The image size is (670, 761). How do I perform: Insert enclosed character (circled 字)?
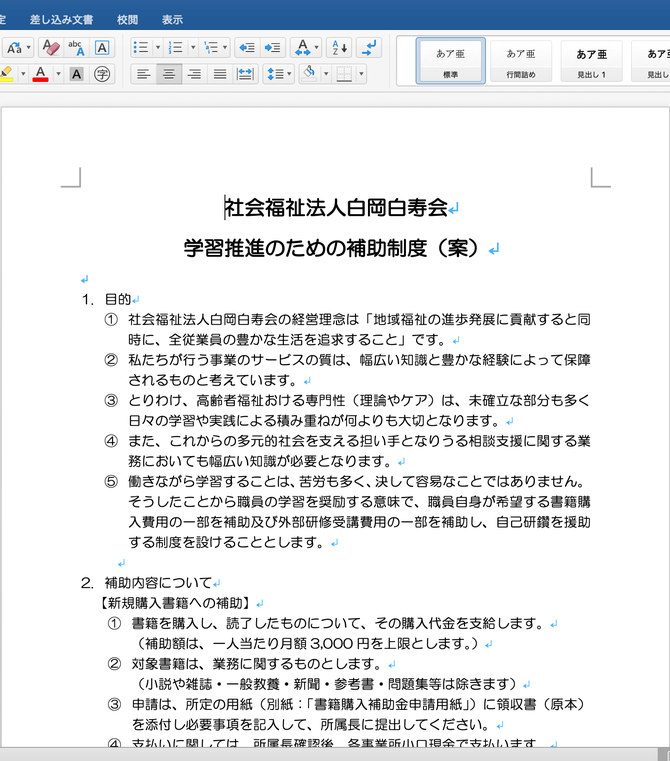[102, 74]
